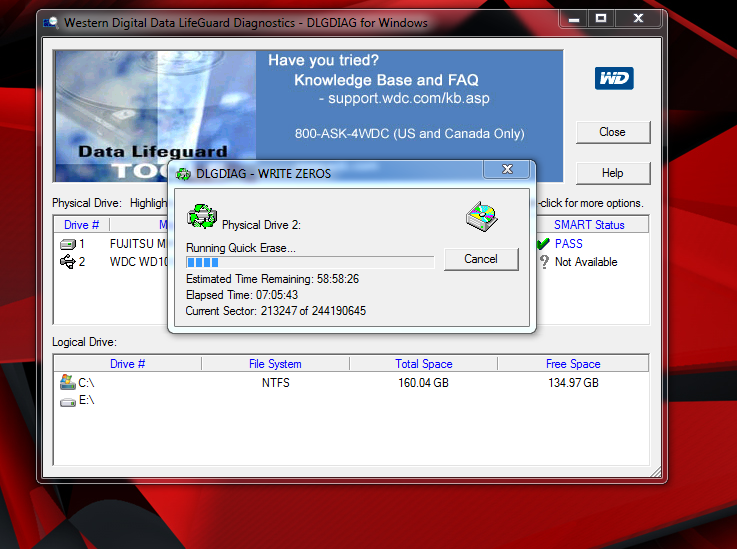
Task: Click the window resize grip corner
Action: (x=655, y=472)
